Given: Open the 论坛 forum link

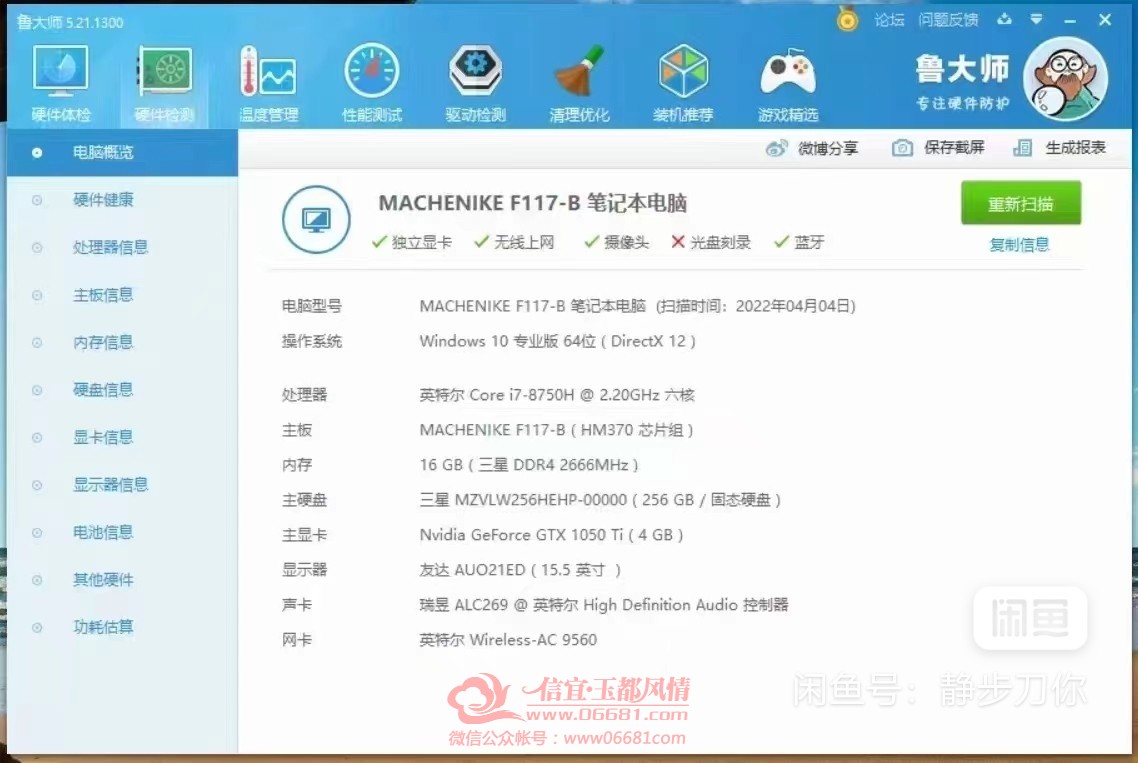Looking at the screenshot, I should click(889, 20).
